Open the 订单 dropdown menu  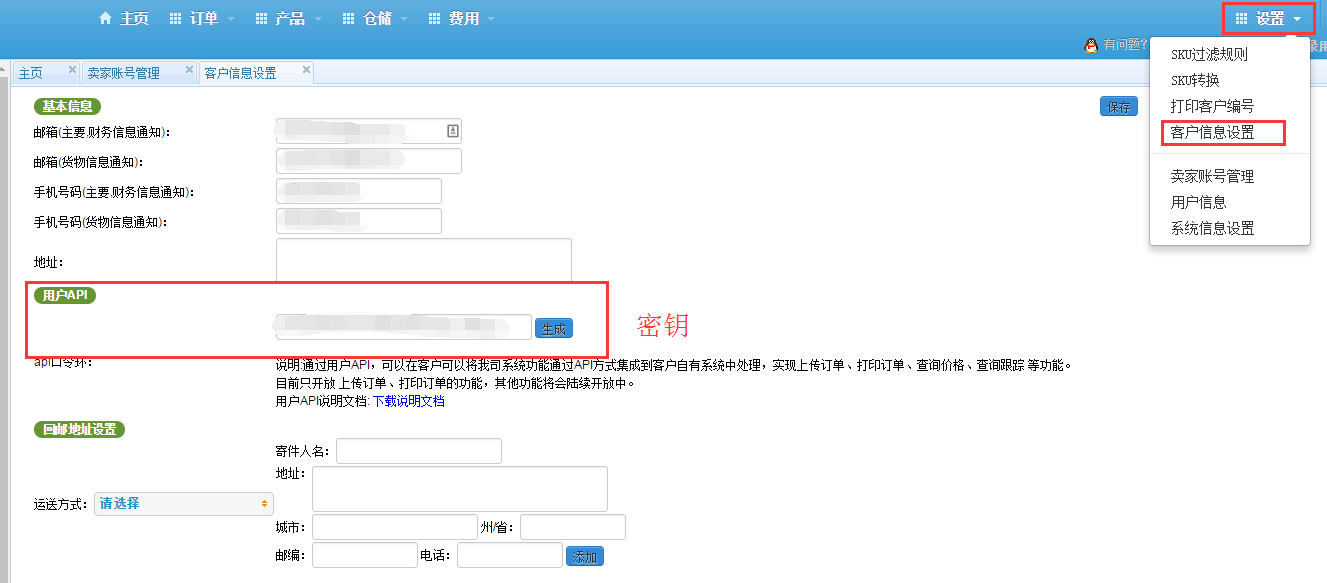tap(203, 19)
